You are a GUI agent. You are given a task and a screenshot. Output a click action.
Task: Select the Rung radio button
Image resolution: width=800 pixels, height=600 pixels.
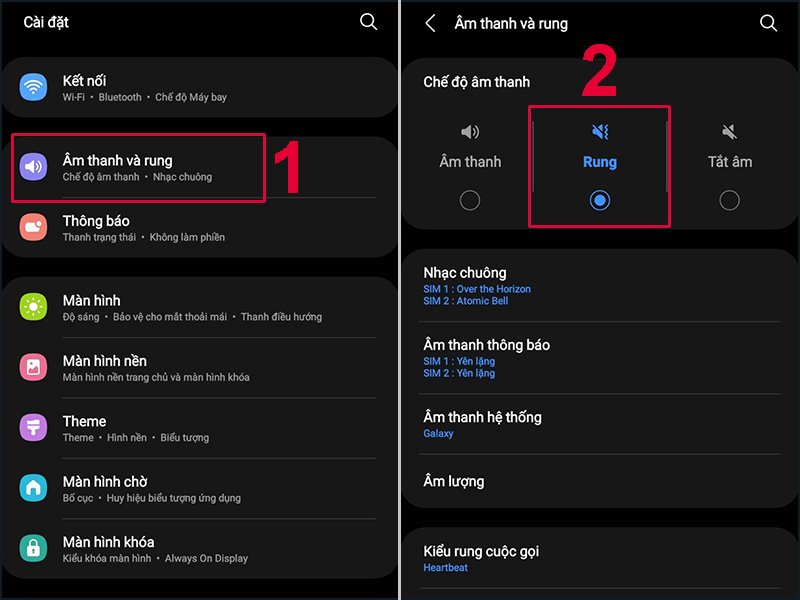599,201
